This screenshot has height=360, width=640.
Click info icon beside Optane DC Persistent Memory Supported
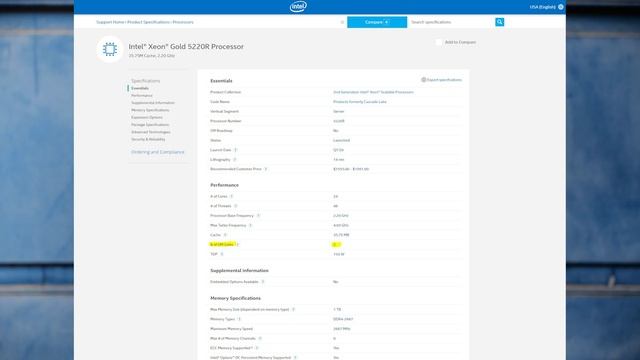[296, 358]
